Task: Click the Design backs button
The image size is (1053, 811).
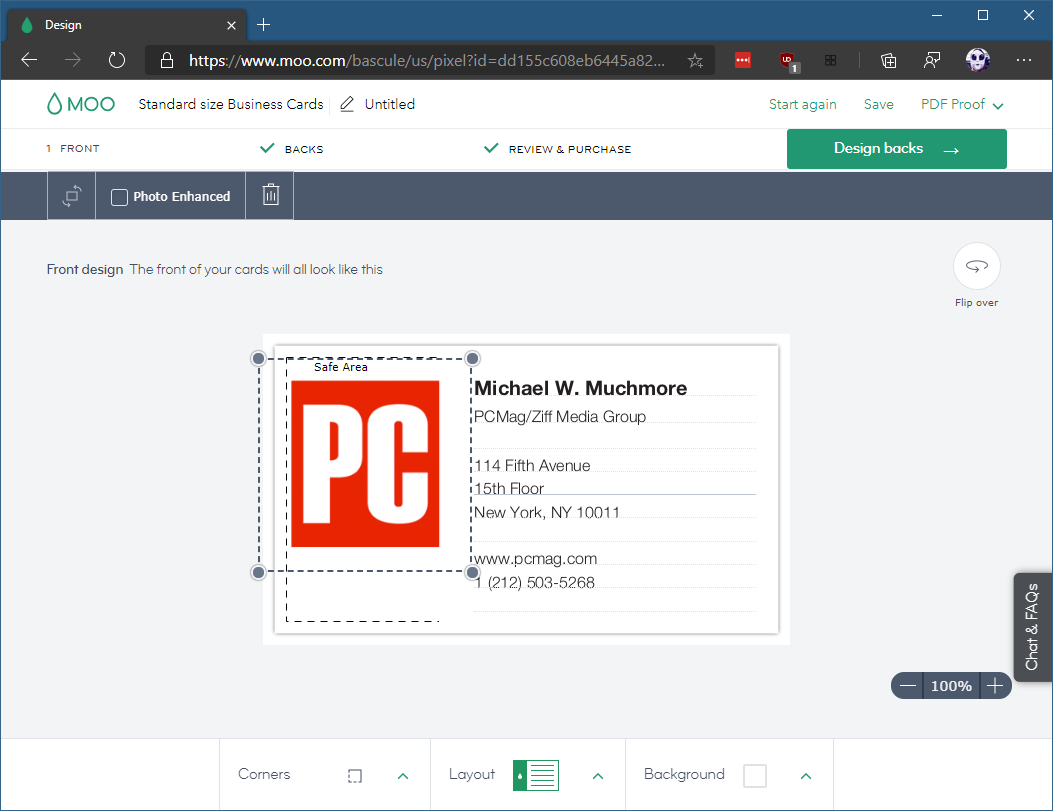Action: (x=896, y=149)
